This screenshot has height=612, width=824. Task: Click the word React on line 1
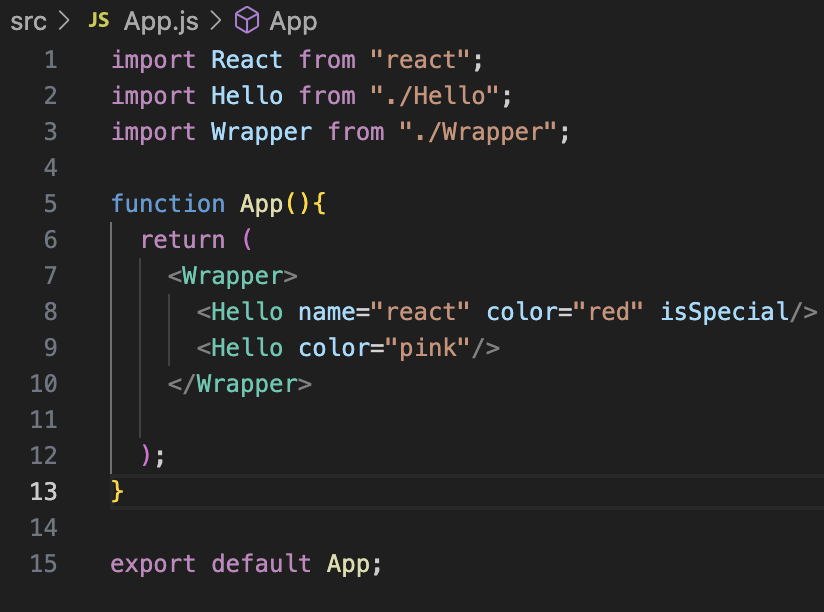[x=246, y=60]
